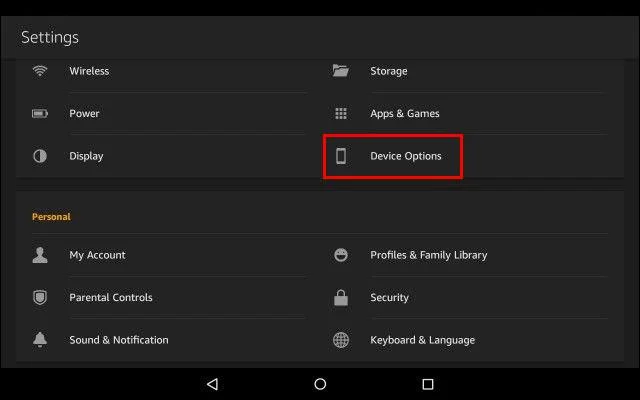Tap the smiley icon beside Profiles & Family Library
The width and height of the screenshot is (640, 400).
(x=341, y=255)
